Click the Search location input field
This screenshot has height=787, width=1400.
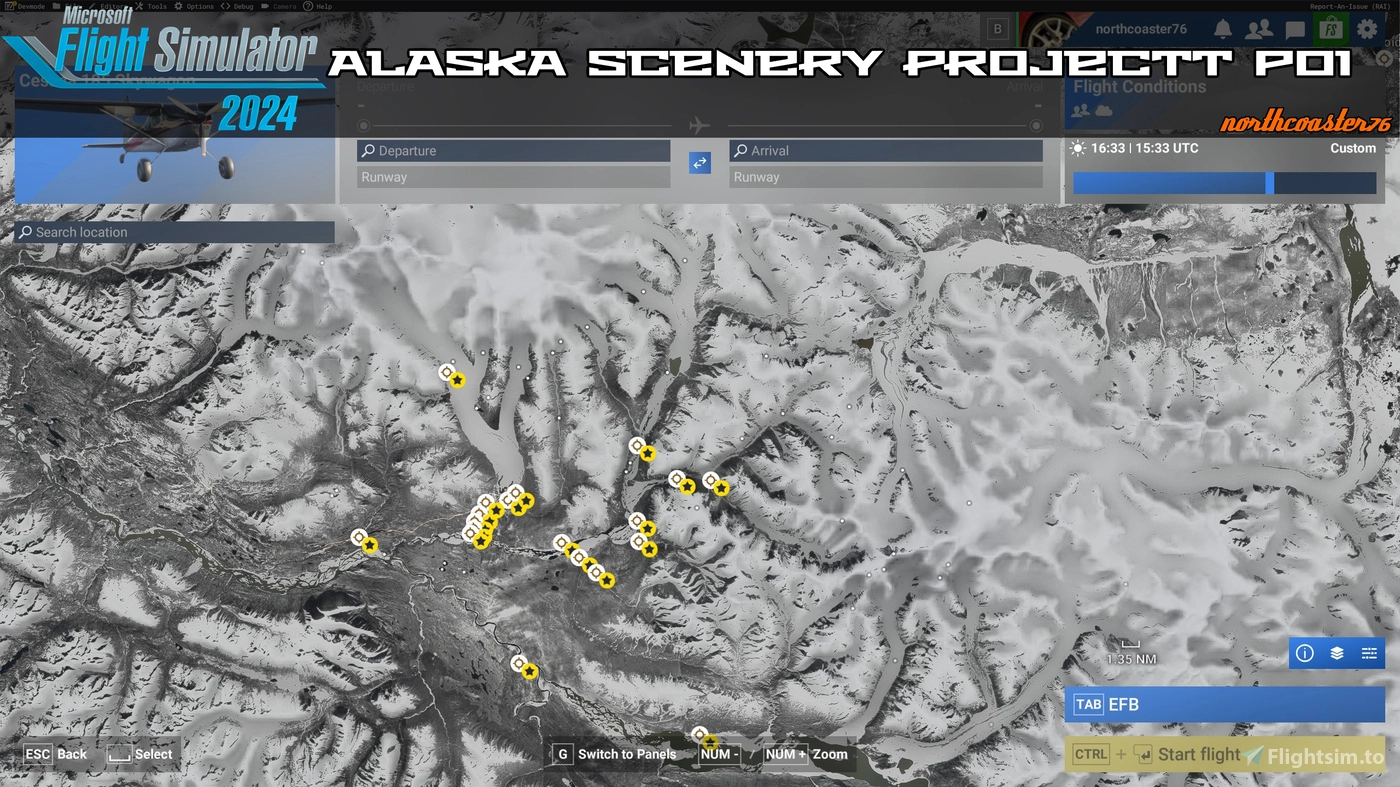click(x=175, y=231)
